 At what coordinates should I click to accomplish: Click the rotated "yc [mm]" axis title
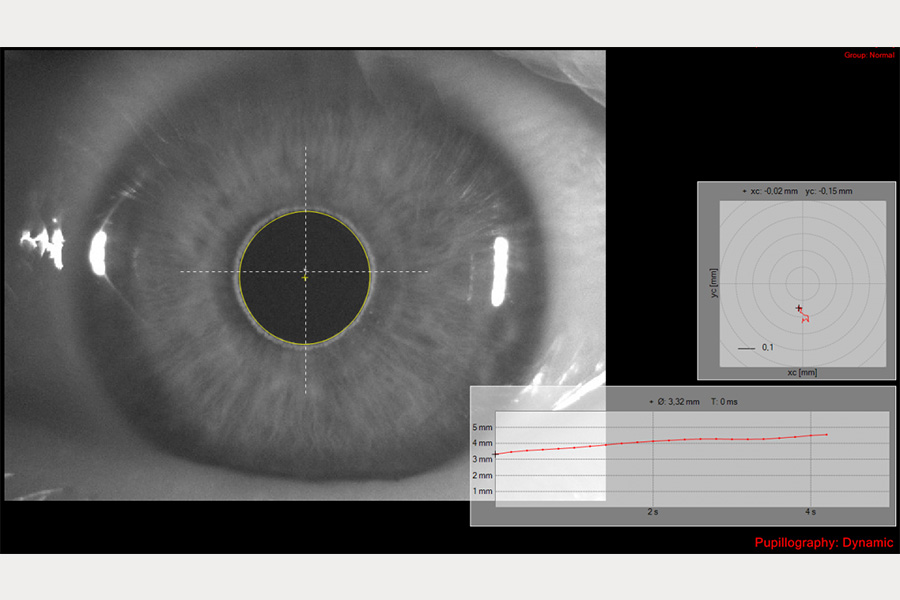click(713, 283)
